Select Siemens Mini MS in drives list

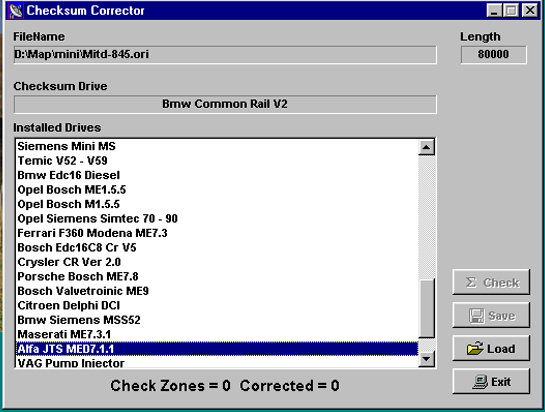coord(218,146)
